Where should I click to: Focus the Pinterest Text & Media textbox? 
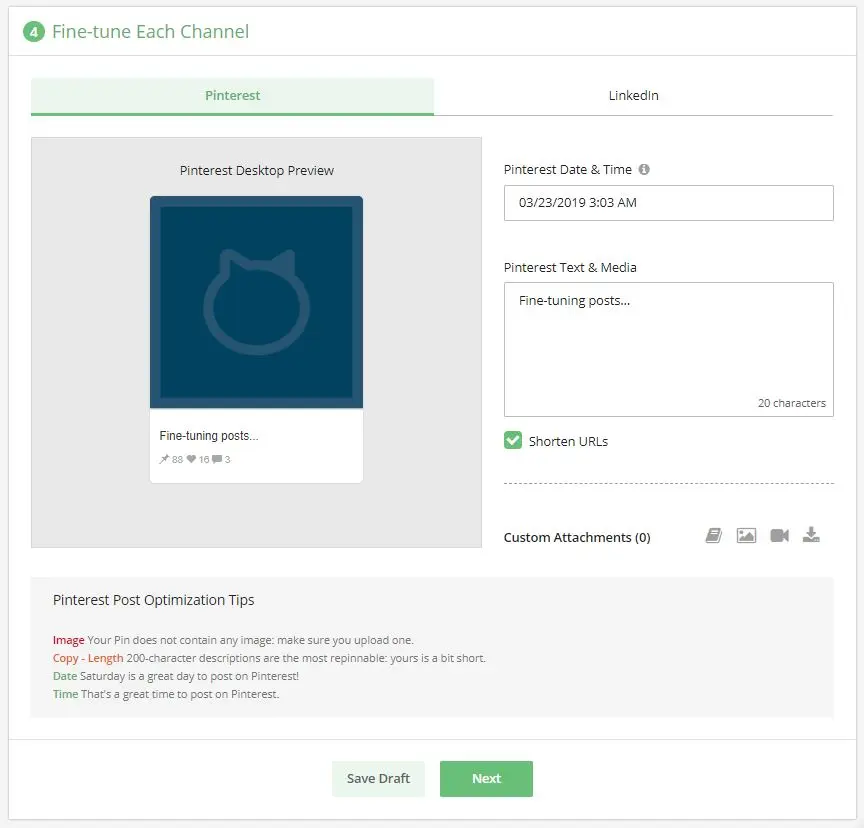click(668, 349)
